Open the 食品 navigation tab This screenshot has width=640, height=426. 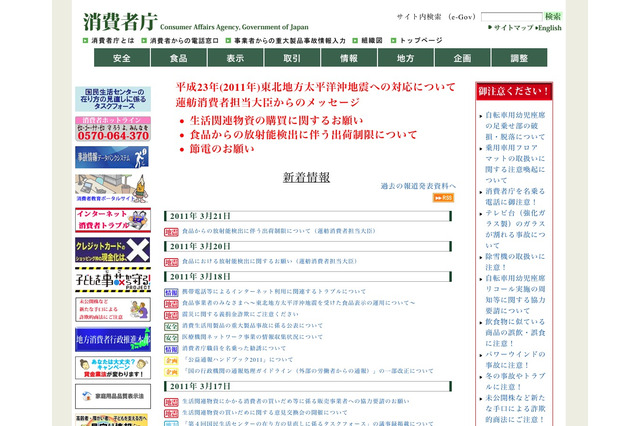click(178, 58)
